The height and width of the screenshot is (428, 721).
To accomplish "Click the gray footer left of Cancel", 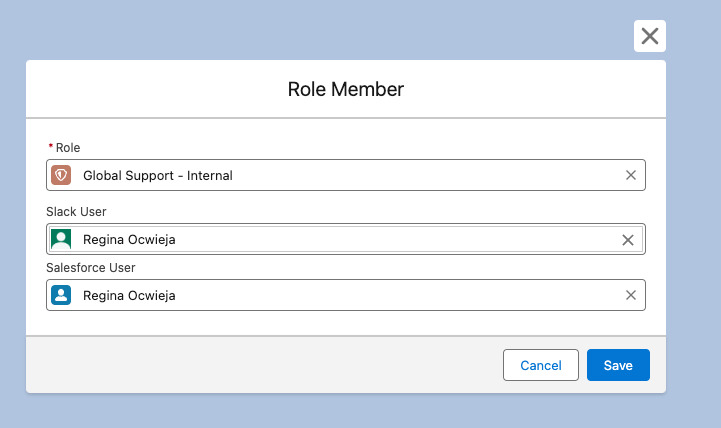I will pyautogui.click(x=262, y=365).
